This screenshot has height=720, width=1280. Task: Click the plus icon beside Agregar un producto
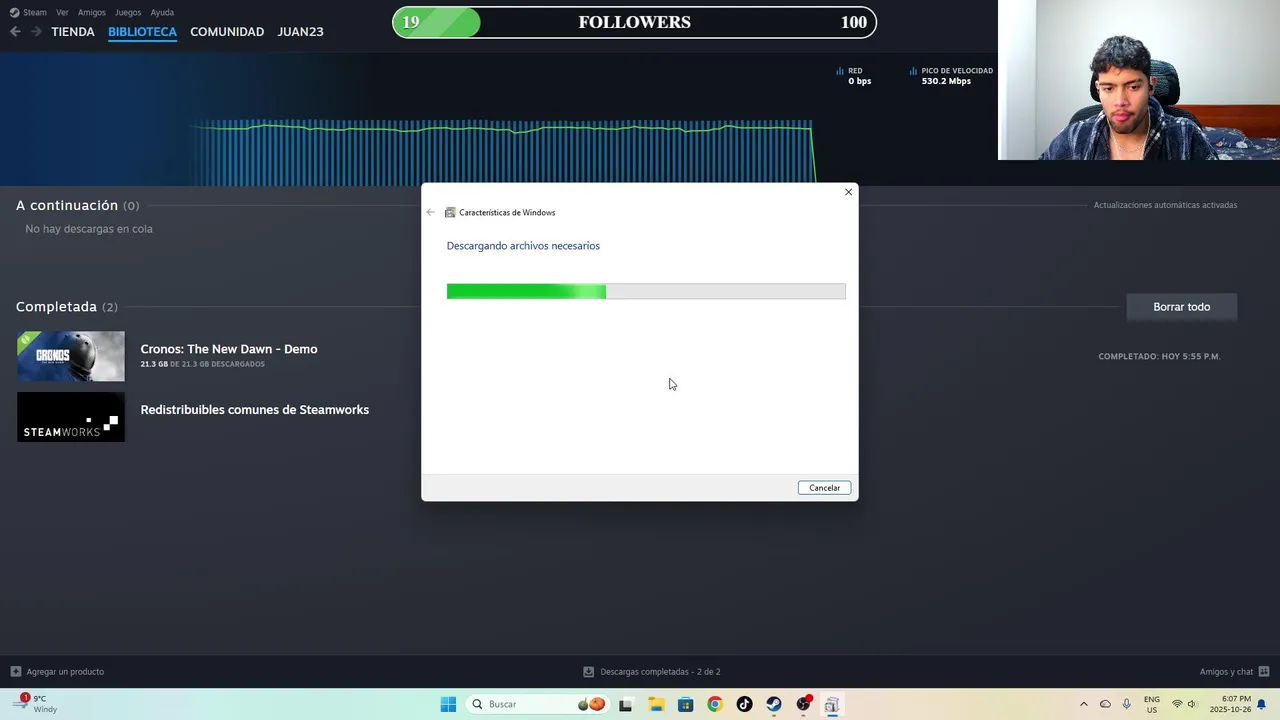(15, 672)
